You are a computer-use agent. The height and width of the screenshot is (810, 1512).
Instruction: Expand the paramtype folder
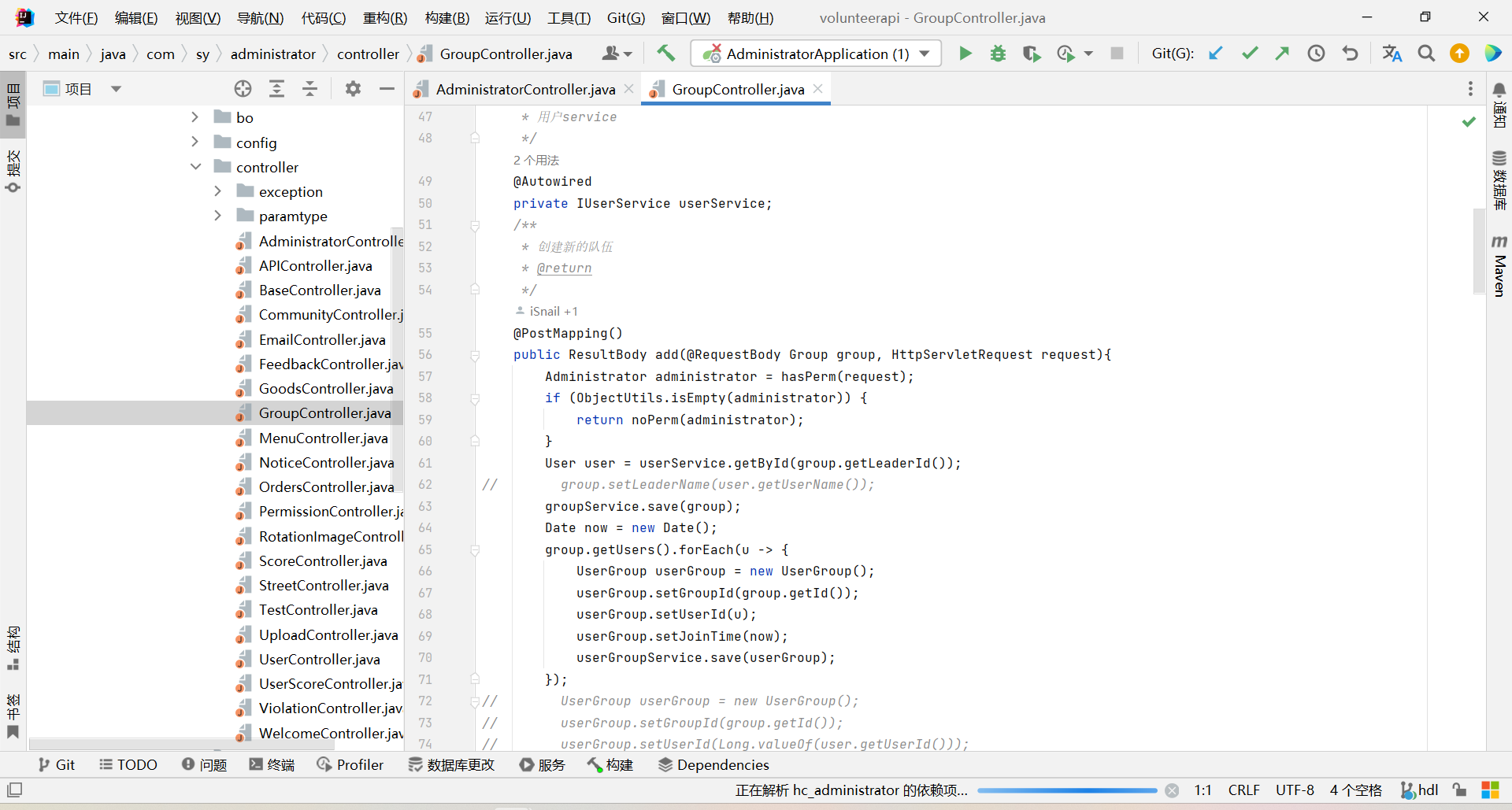click(x=218, y=216)
